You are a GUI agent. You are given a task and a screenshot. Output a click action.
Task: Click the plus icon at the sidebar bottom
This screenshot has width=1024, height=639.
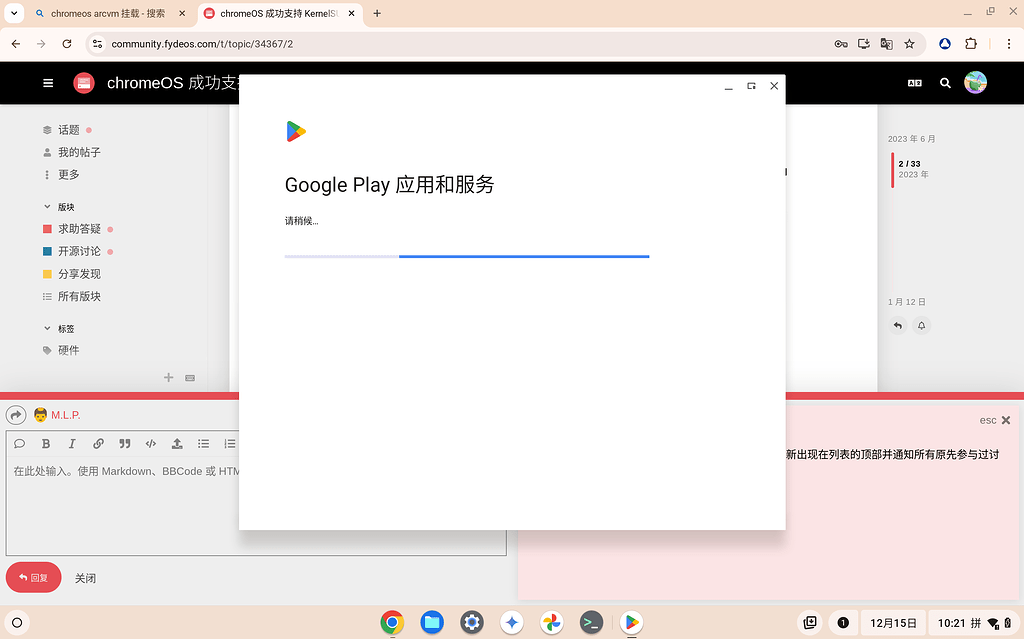[168, 378]
